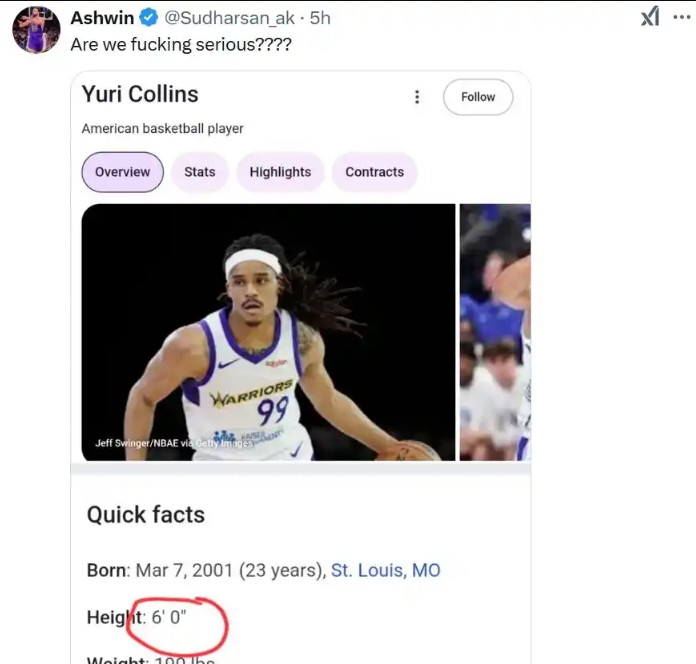
Task: Open the Highlights tab
Action: pyautogui.click(x=280, y=172)
